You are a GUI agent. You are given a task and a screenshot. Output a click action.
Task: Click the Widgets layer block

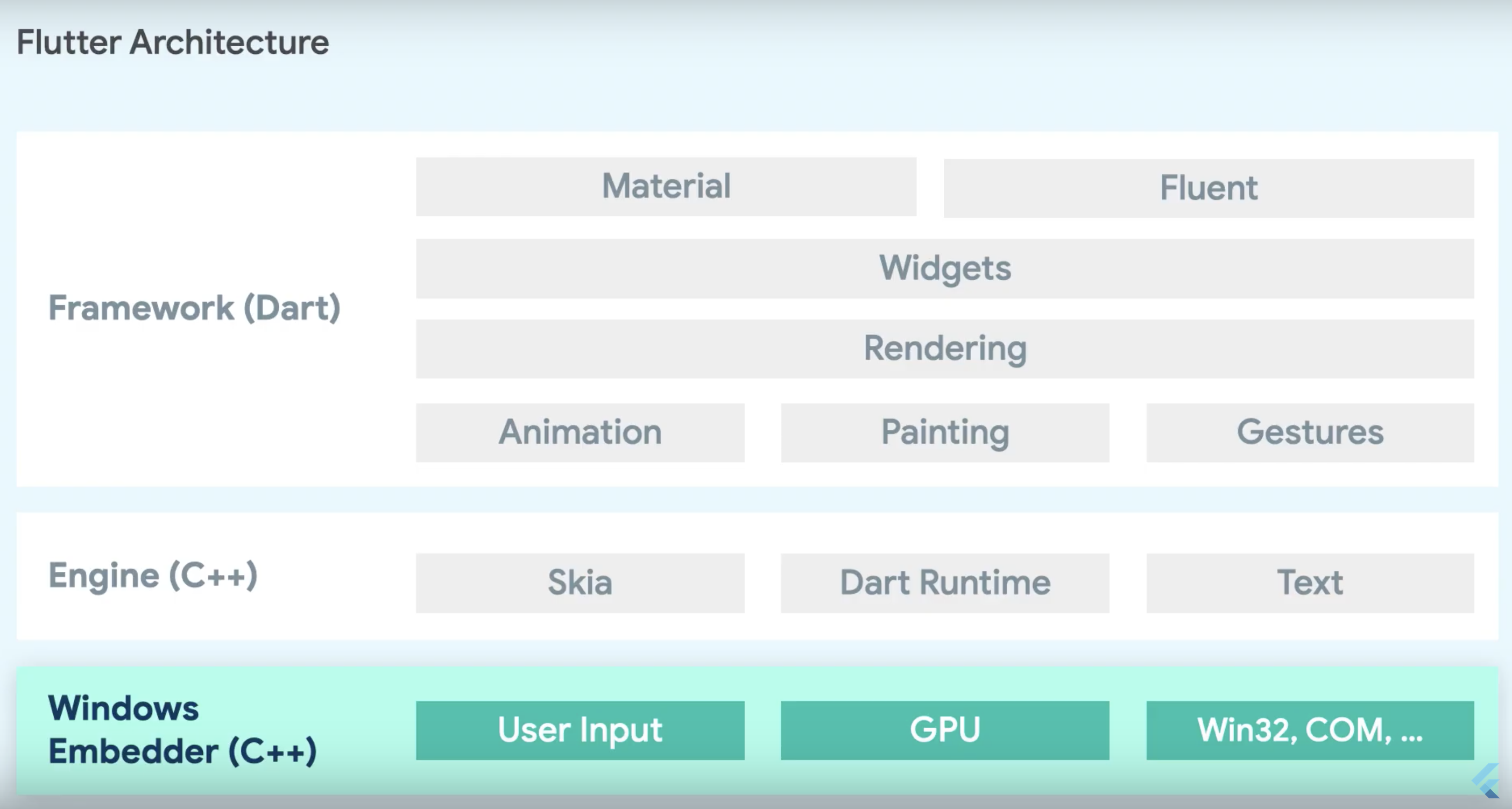(x=945, y=268)
